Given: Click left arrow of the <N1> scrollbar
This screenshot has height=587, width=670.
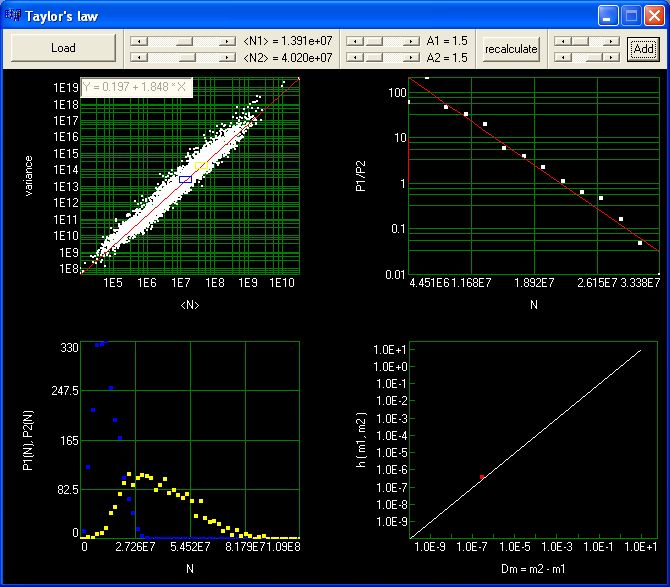Looking at the screenshot, I should (x=139, y=41).
